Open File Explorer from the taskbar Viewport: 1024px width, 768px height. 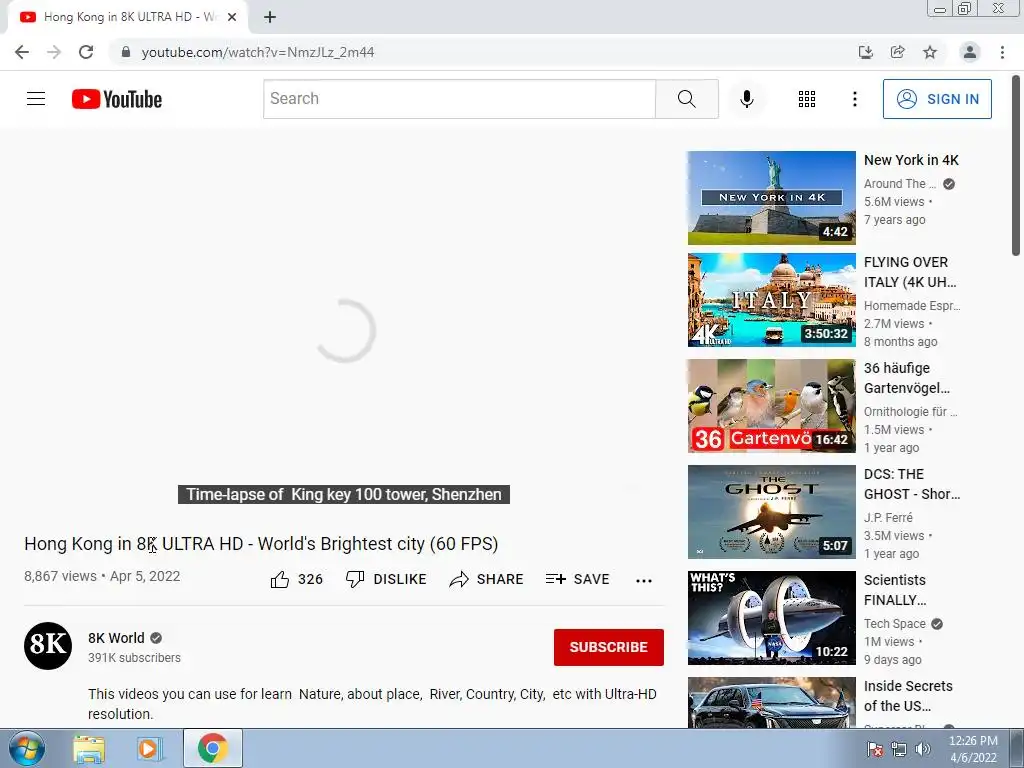pos(89,749)
